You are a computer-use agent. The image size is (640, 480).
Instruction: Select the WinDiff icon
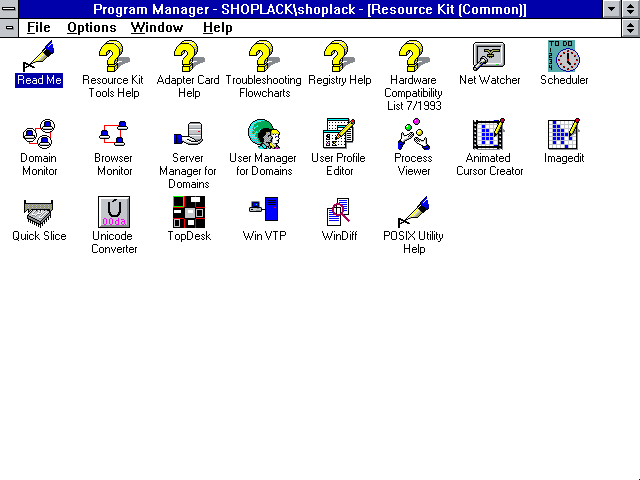(339, 212)
